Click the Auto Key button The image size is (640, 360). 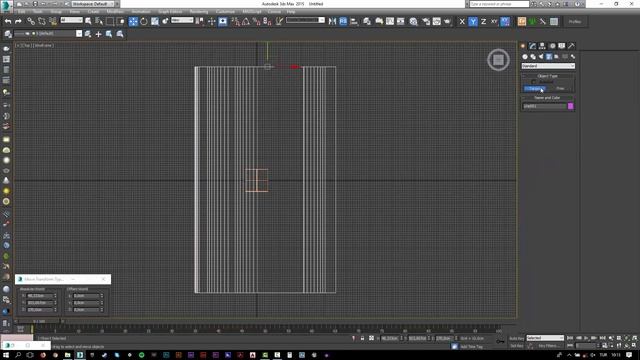516,338
